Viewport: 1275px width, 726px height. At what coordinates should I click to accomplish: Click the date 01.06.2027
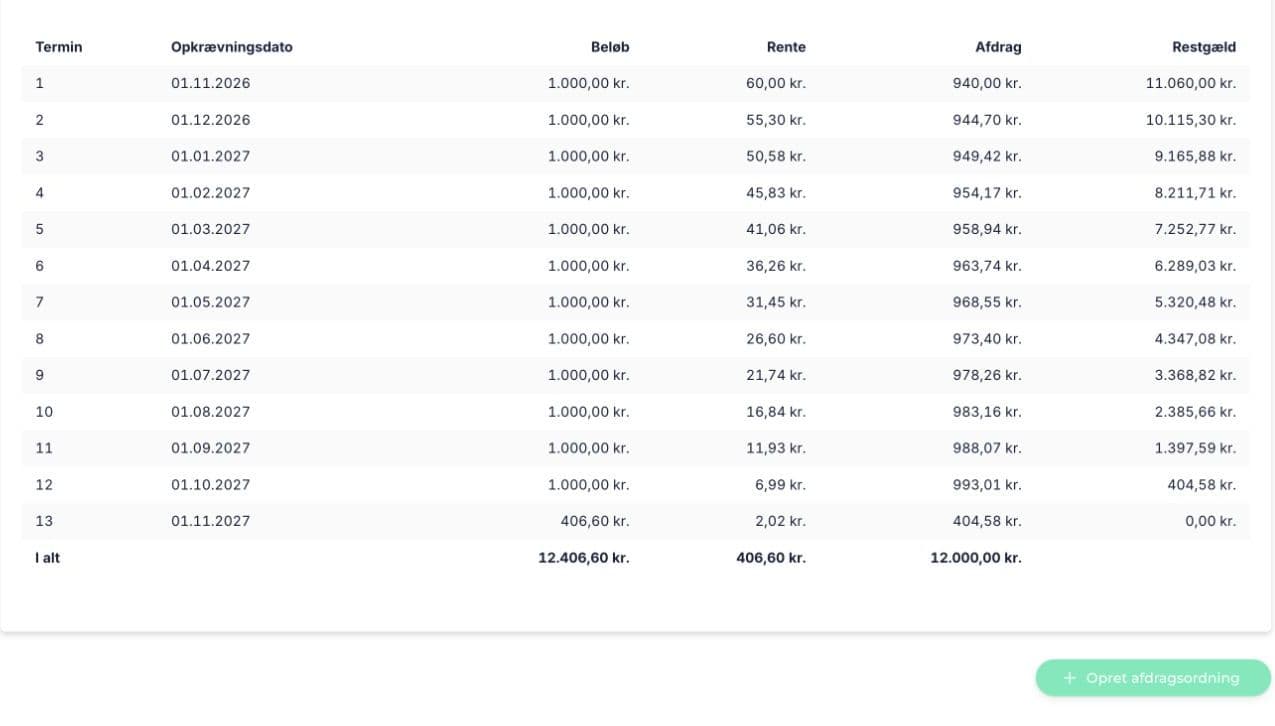click(x=211, y=339)
